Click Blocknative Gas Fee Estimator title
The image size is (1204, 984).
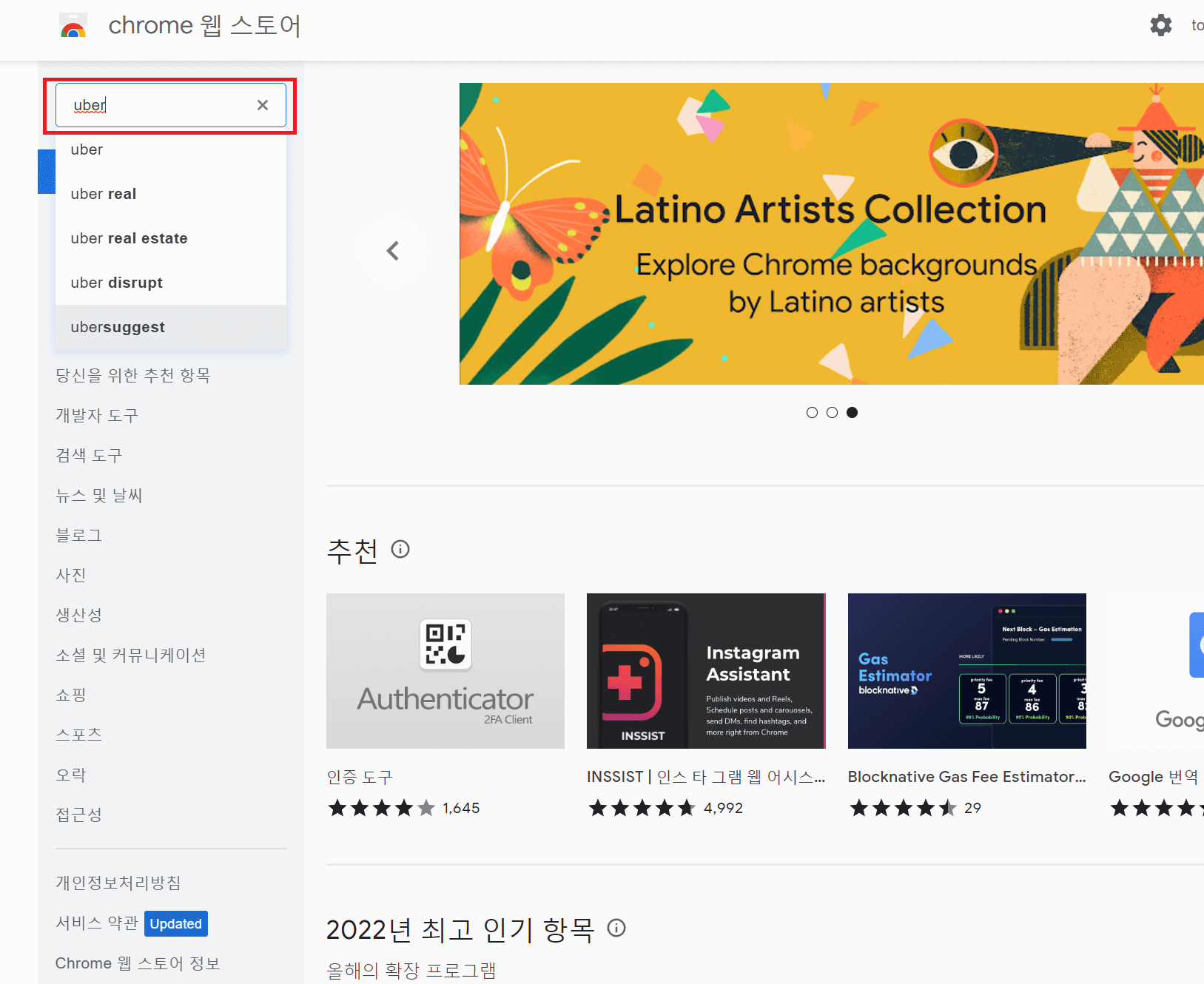[967, 777]
